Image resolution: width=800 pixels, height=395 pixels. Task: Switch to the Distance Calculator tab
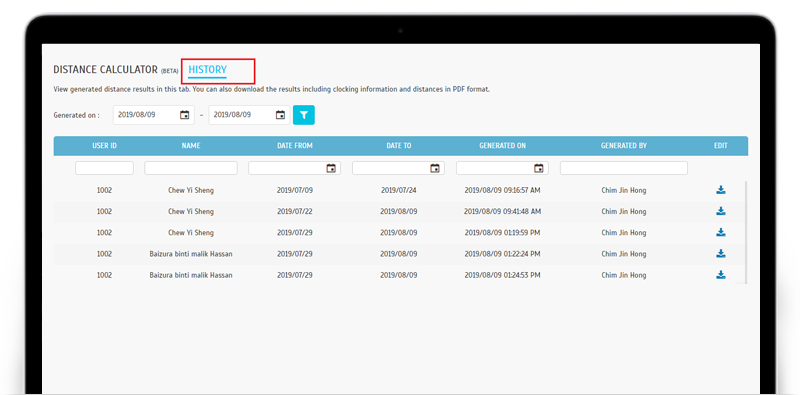click(x=106, y=70)
